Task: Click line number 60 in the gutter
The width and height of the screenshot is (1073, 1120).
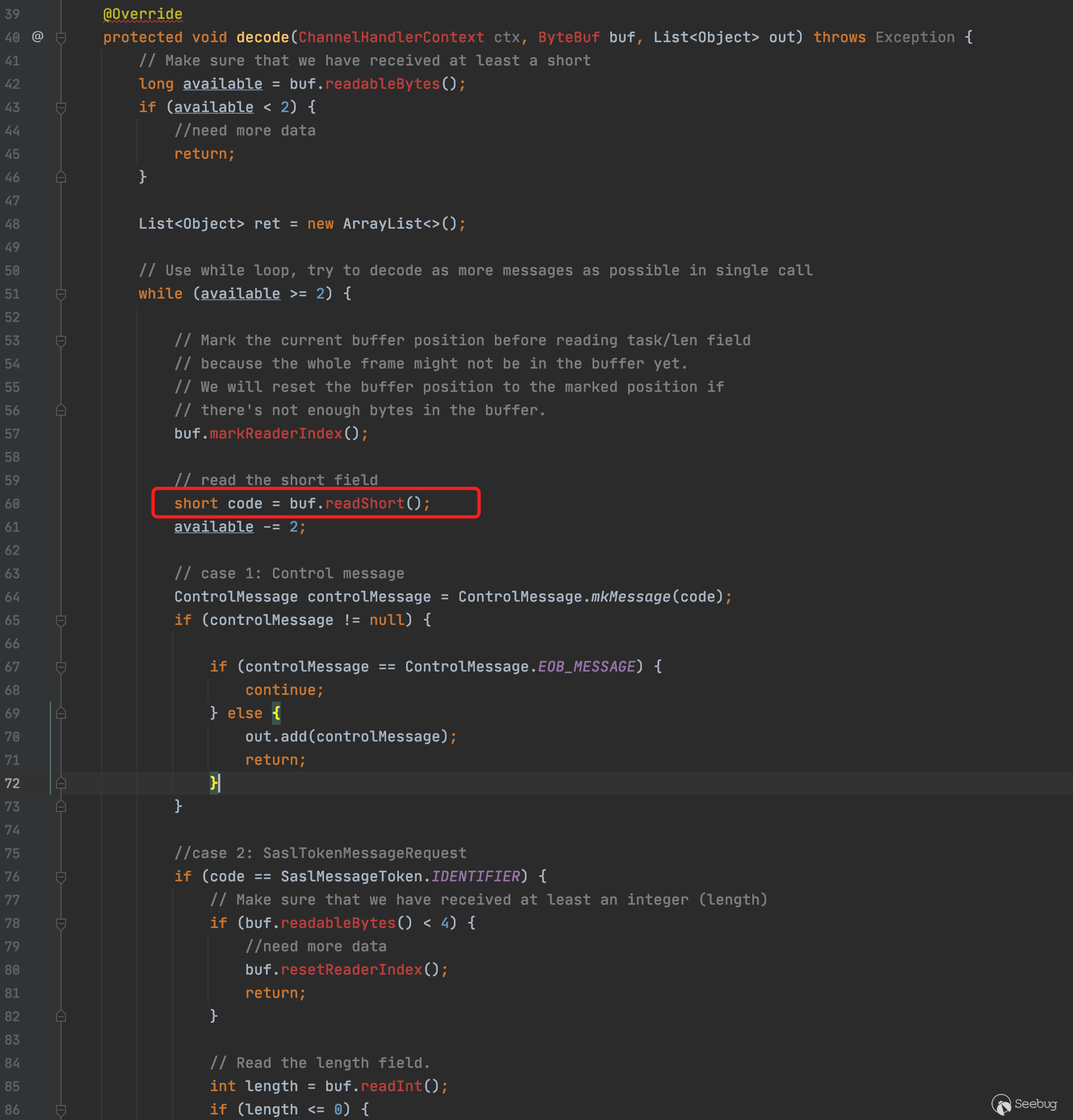Action: point(13,504)
